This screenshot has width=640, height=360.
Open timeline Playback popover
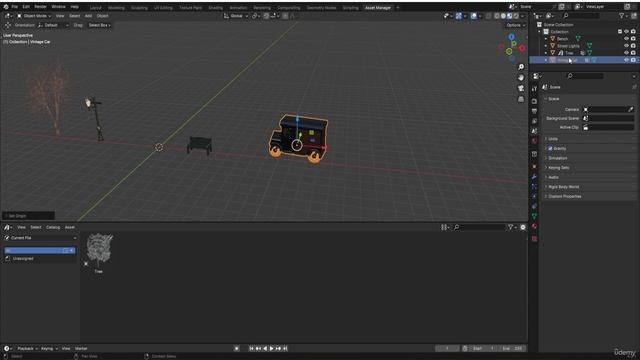pyautogui.click(x=27, y=349)
